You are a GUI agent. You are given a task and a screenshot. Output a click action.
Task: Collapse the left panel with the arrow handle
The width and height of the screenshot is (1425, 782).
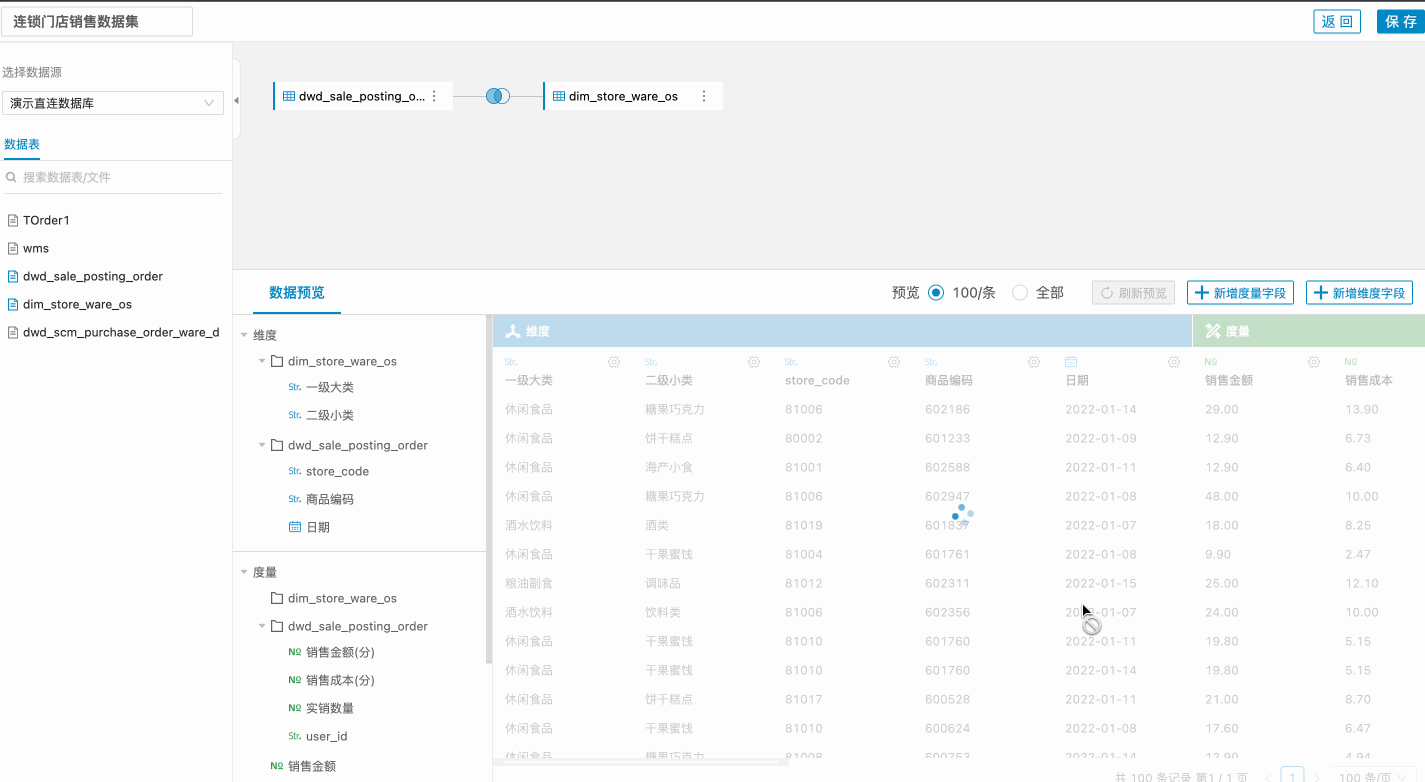[x=236, y=101]
